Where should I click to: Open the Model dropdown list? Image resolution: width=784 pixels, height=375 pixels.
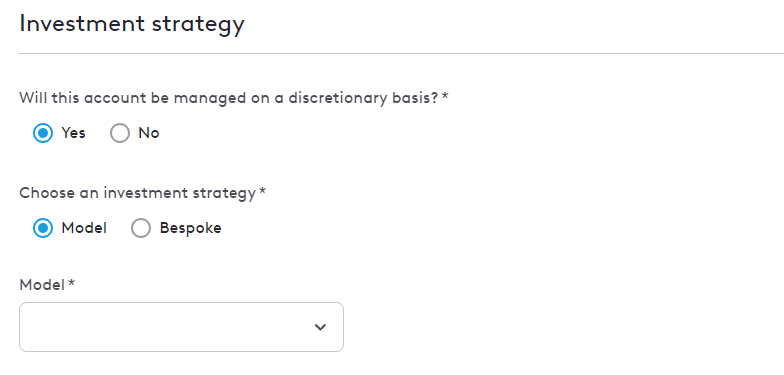pos(182,327)
